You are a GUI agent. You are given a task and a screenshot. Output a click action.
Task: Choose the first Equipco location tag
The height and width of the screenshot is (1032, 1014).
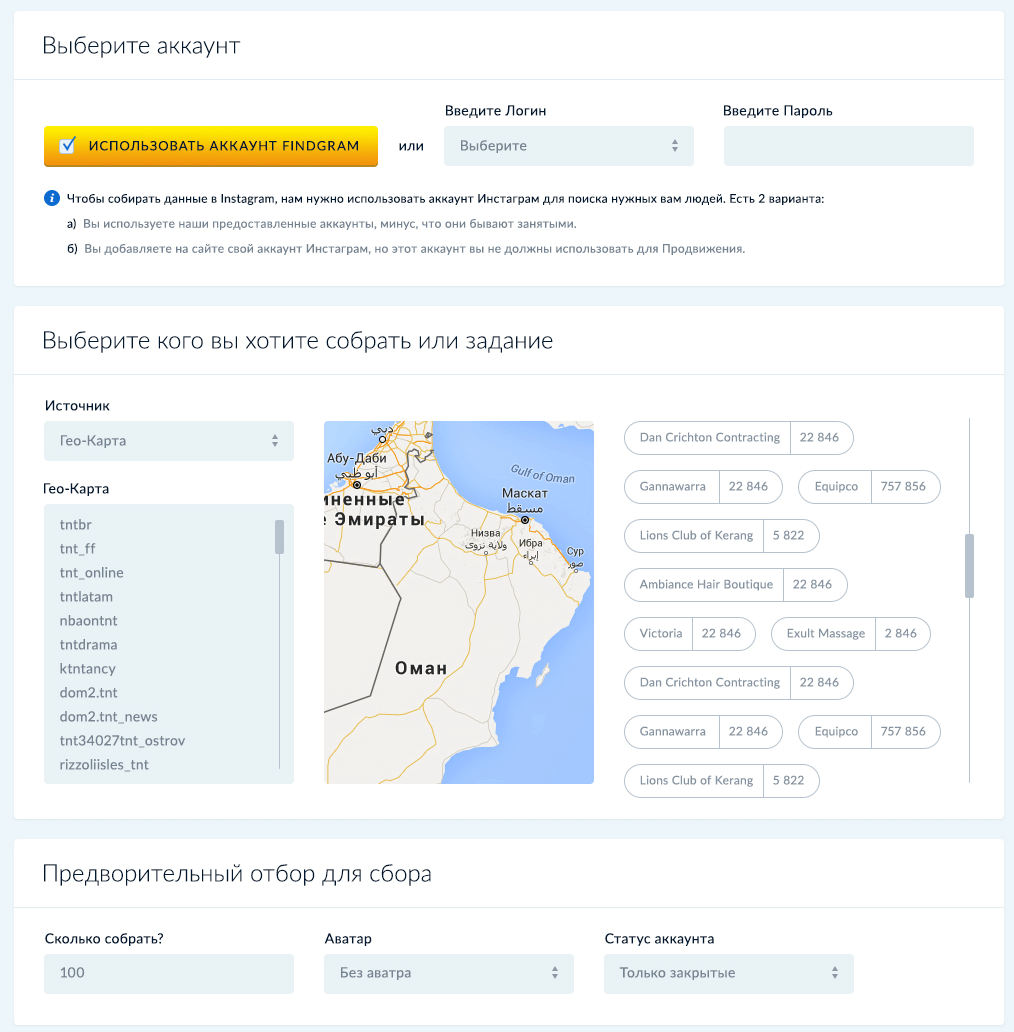pyautogui.click(x=869, y=487)
